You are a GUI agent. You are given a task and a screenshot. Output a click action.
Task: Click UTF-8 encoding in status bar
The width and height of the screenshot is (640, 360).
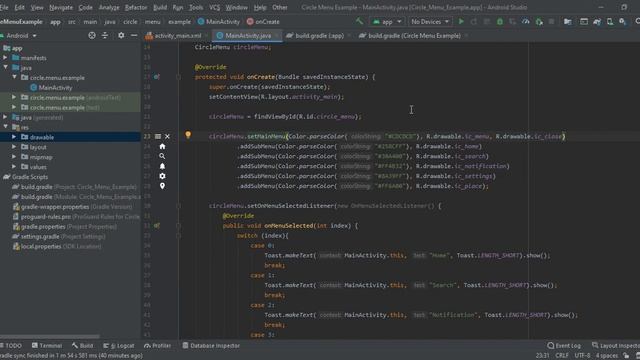(x=582, y=356)
